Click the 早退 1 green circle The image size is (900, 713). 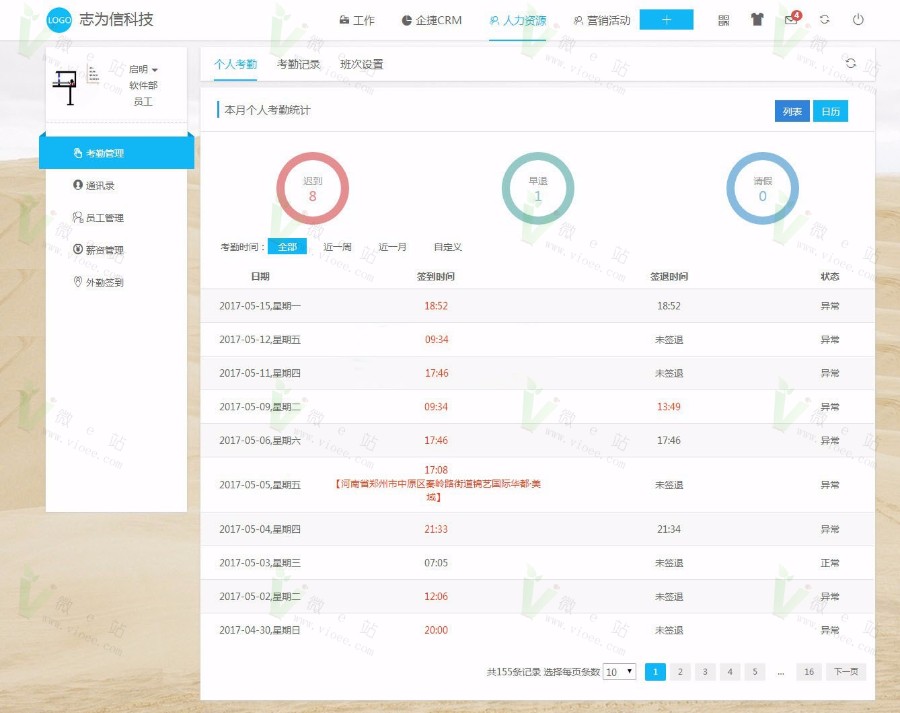[538, 188]
